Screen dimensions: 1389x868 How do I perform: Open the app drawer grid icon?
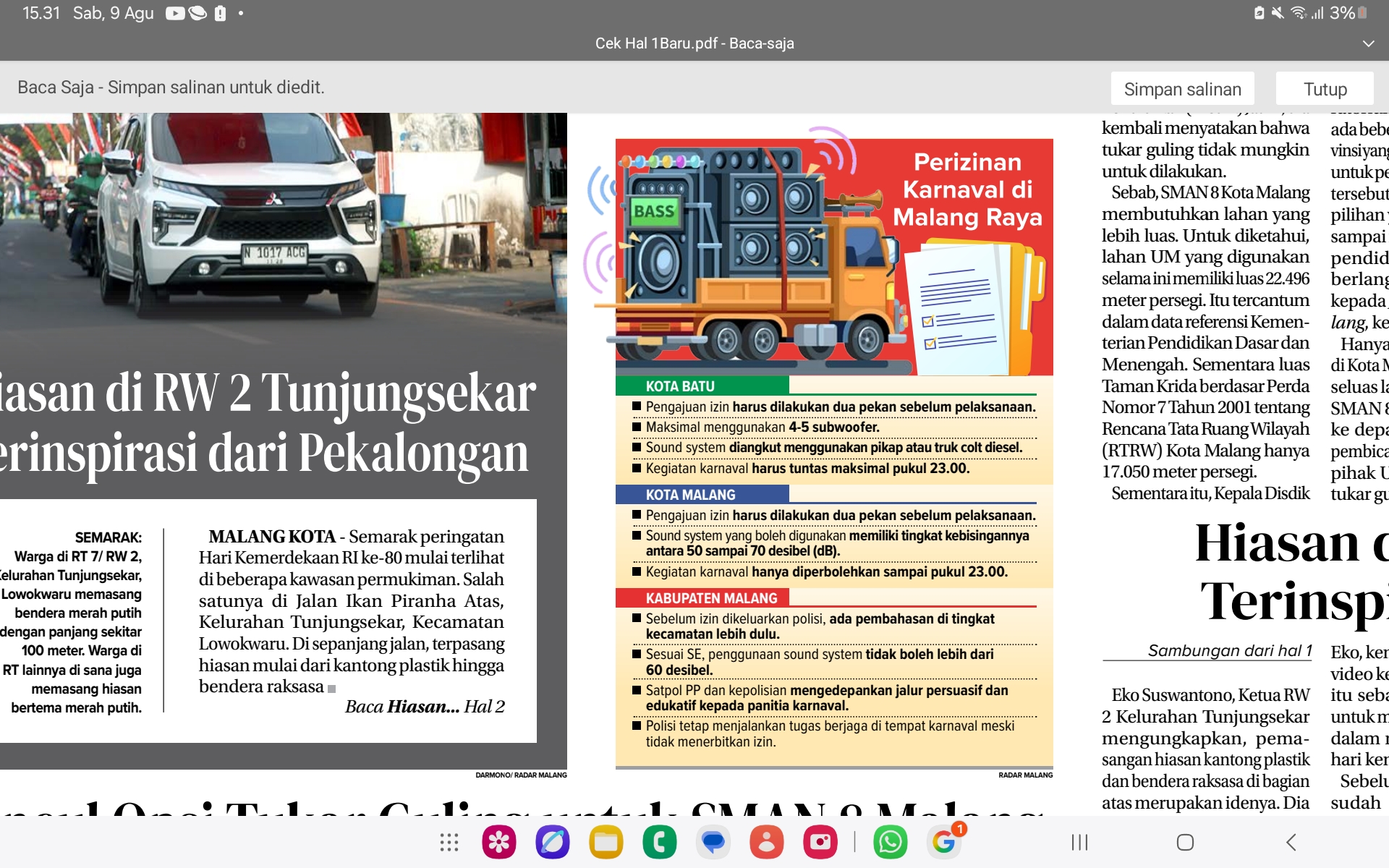[x=449, y=842]
